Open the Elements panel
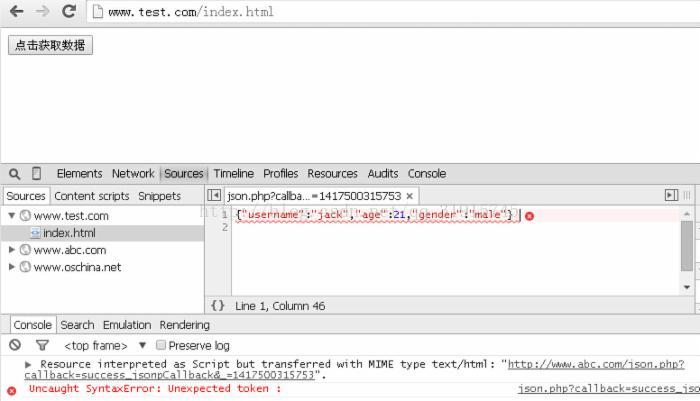Viewport: 700px width, 401px height. click(x=79, y=173)
